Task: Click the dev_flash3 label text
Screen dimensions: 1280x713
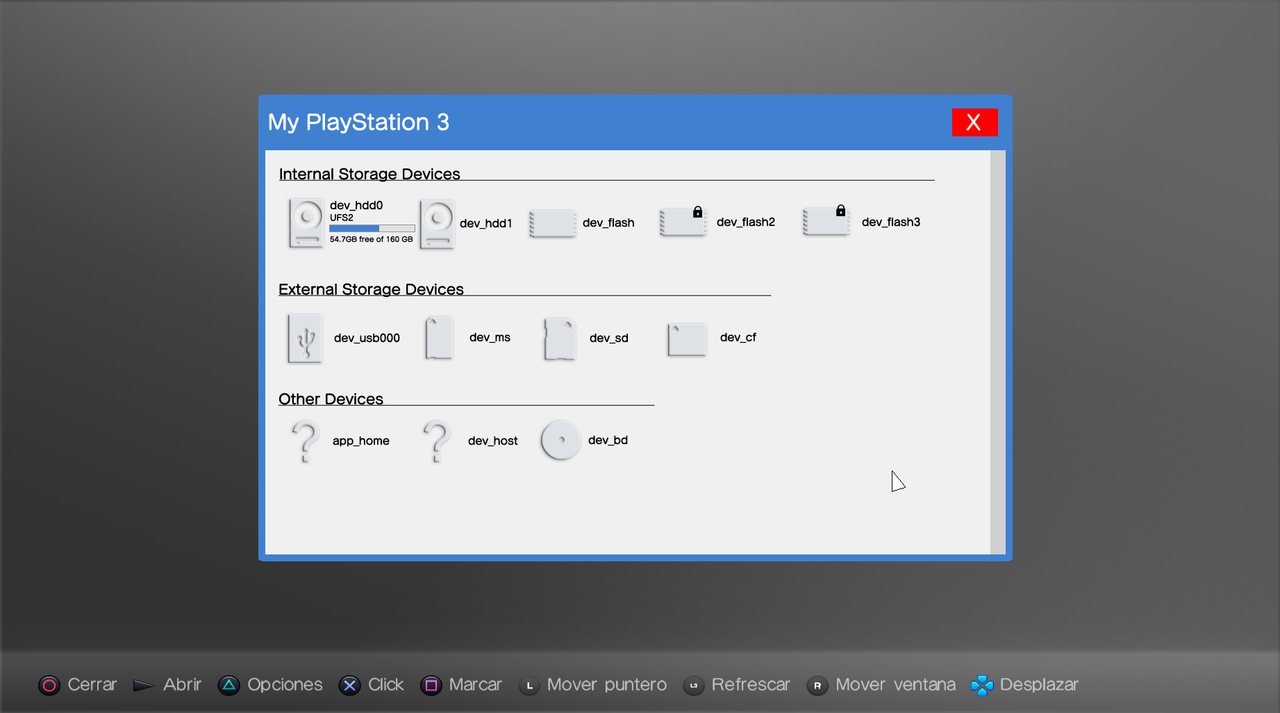Action: click(891, 222)
